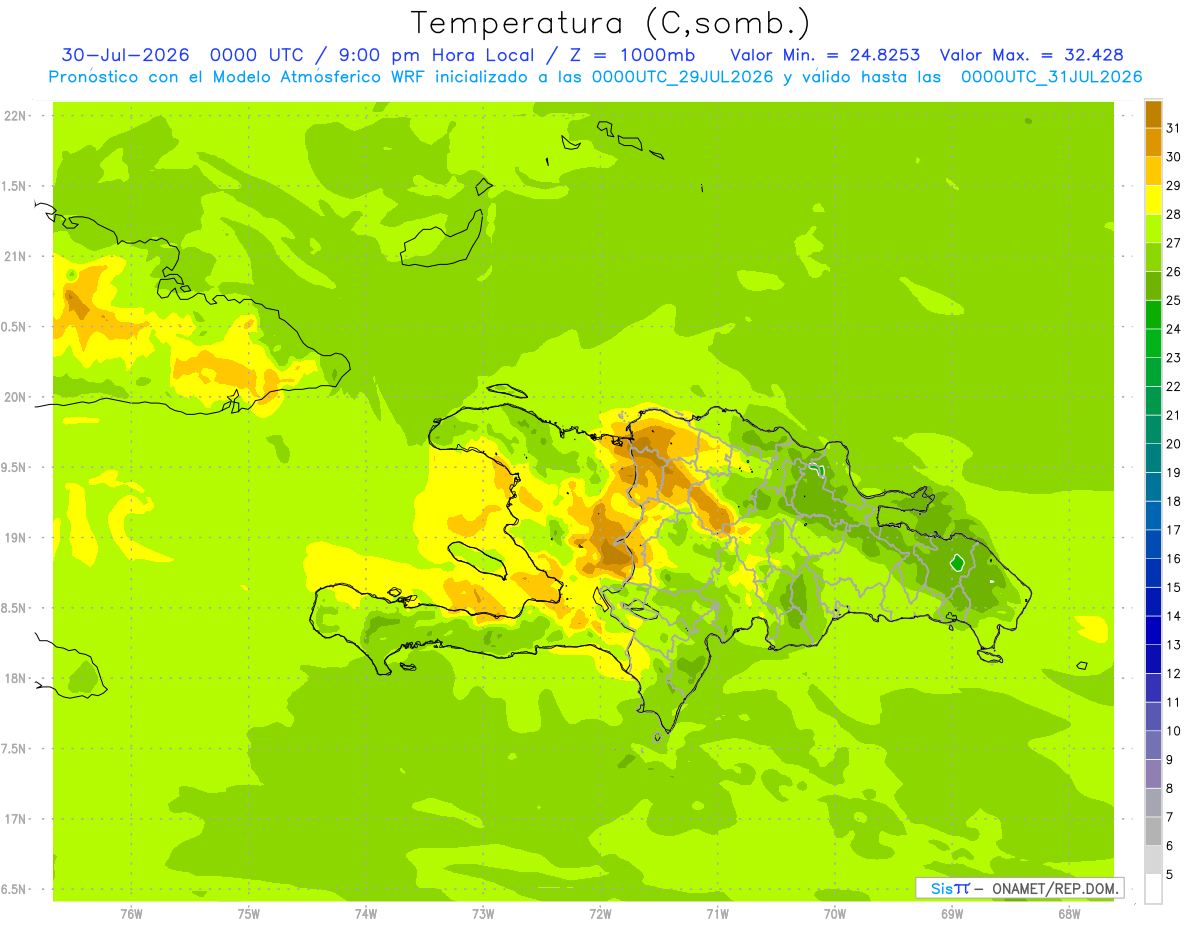The image size is (1200, 927).
Task: Click the '70W' longitude label
Action: tap(835, 913)
